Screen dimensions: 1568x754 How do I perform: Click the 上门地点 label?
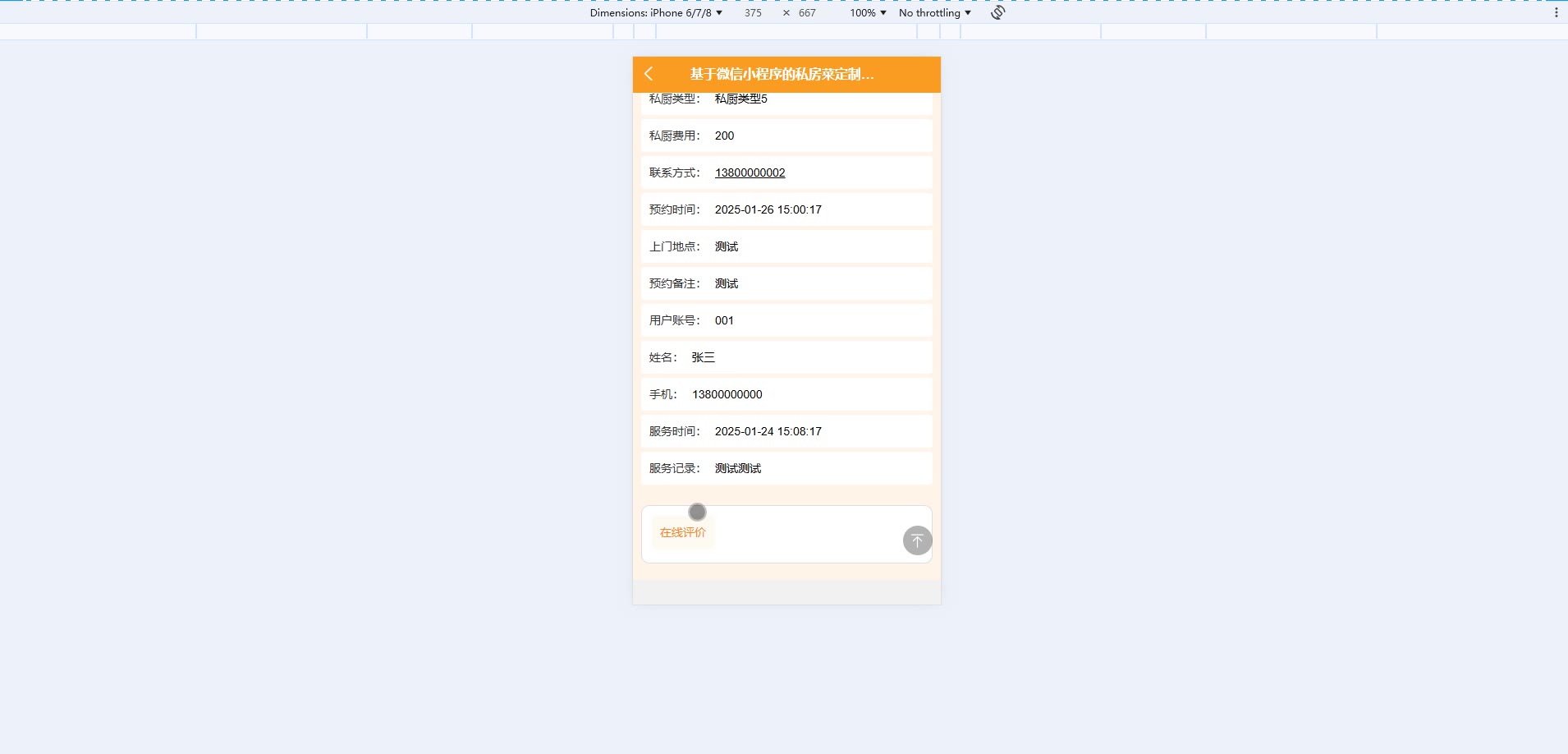[675, 246]
